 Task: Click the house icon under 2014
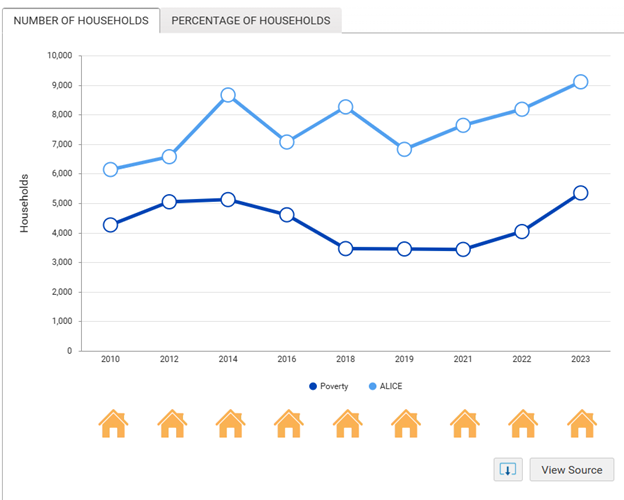(x=230, y=424)
